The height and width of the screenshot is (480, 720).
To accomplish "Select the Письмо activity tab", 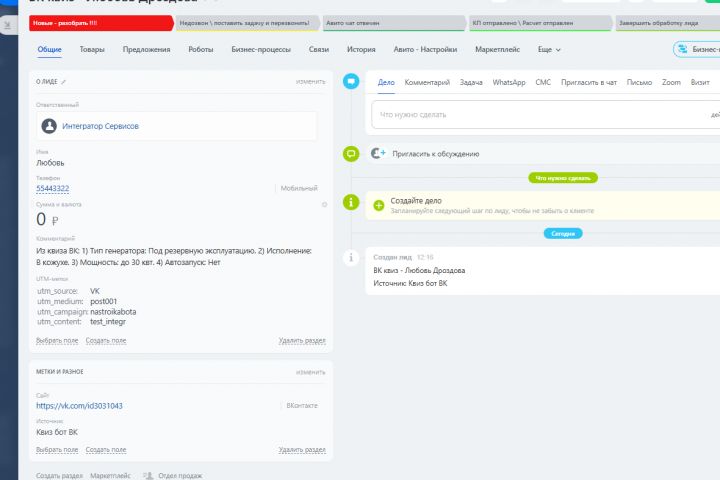I will [639, 82].
